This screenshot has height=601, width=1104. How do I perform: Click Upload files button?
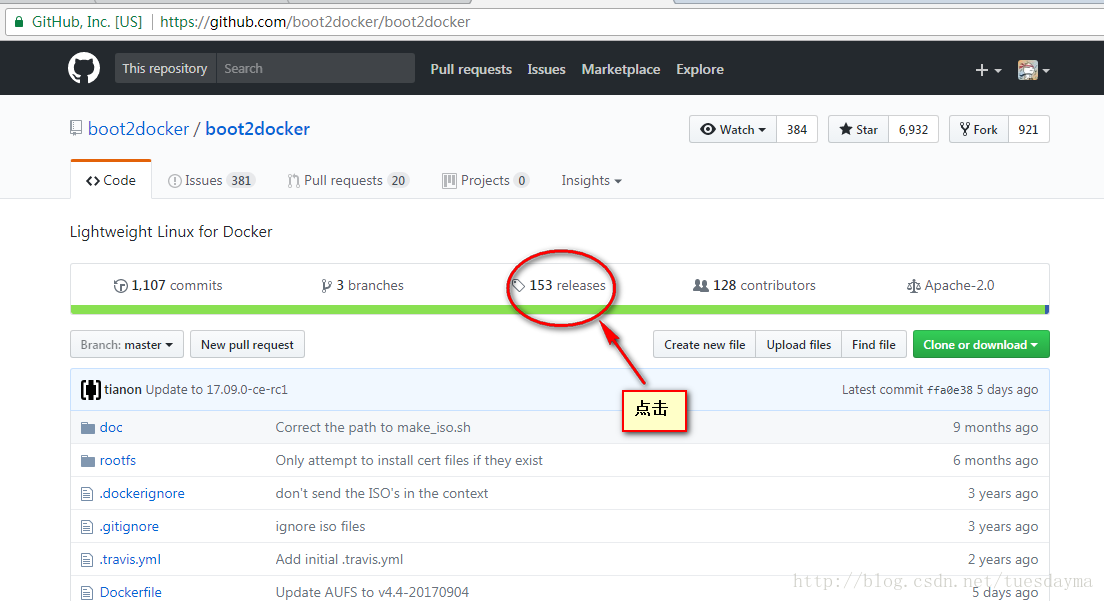pos(798,344)
